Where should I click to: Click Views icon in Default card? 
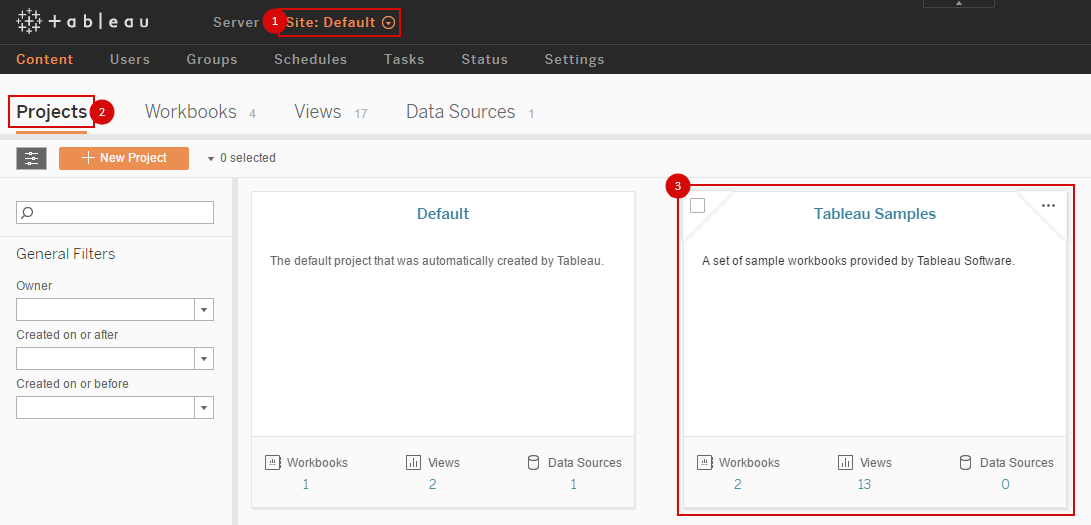tap(413, 462)
